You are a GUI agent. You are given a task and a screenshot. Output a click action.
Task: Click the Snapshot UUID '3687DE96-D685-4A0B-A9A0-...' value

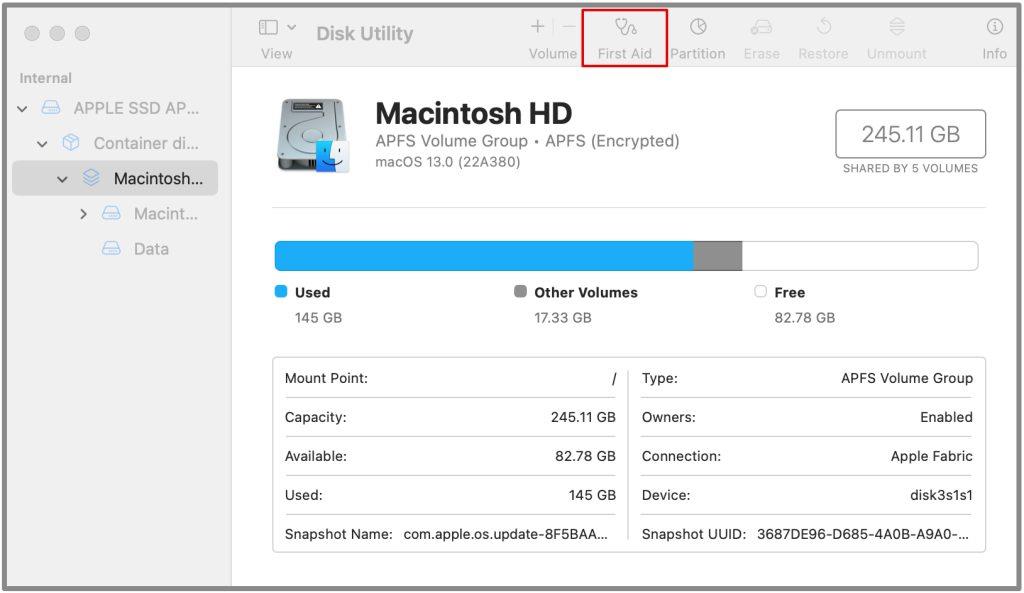click(x=863, y=534)
